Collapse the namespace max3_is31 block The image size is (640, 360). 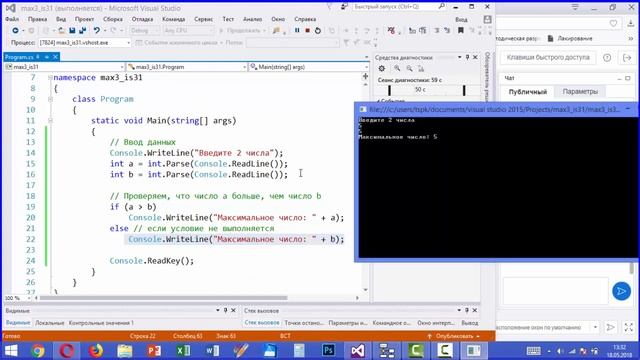pyautogui.click(x=50, y=78)
